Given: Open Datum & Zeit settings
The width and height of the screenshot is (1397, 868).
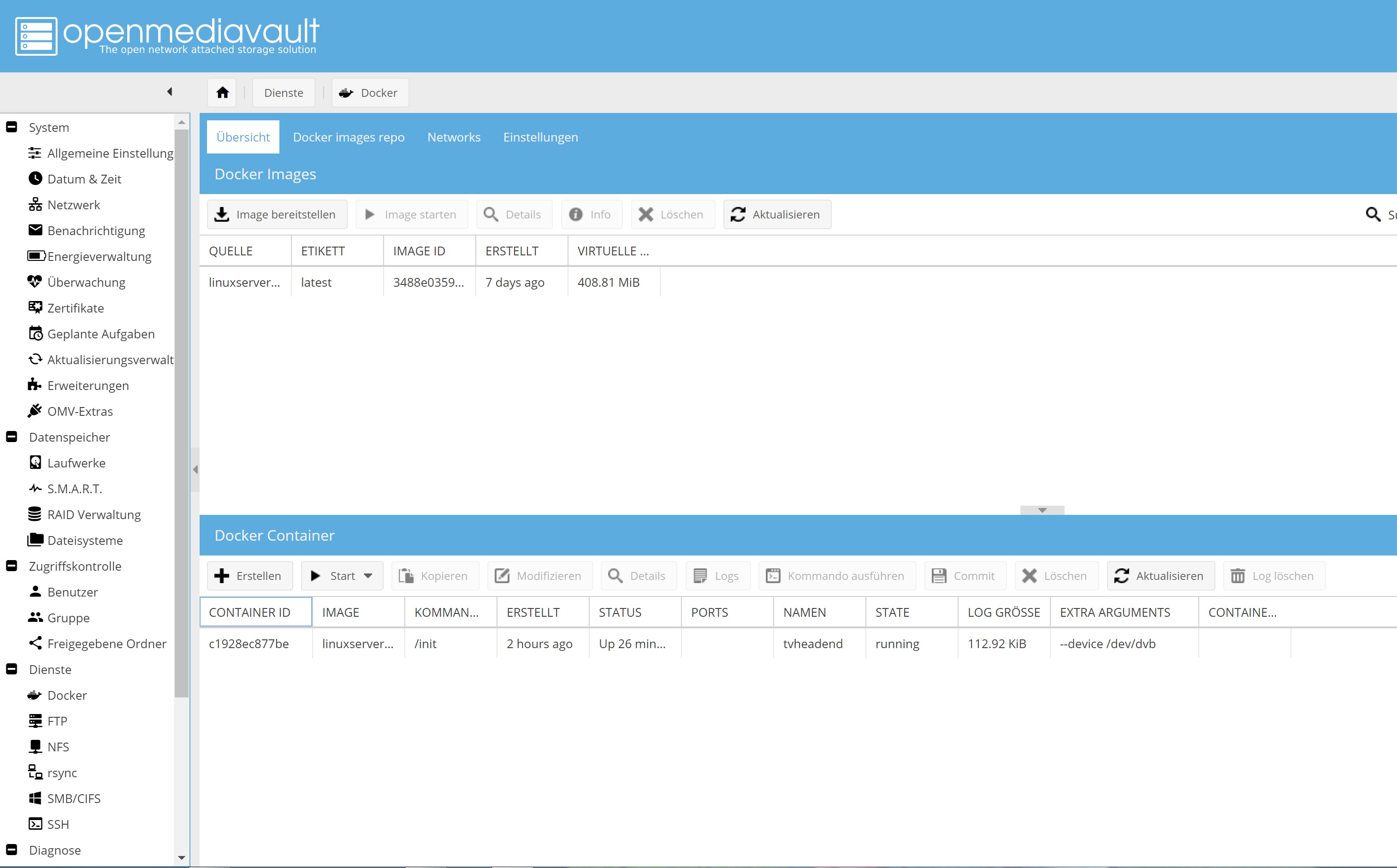Looking at the screenshot, I should click(x=75, y=179).
